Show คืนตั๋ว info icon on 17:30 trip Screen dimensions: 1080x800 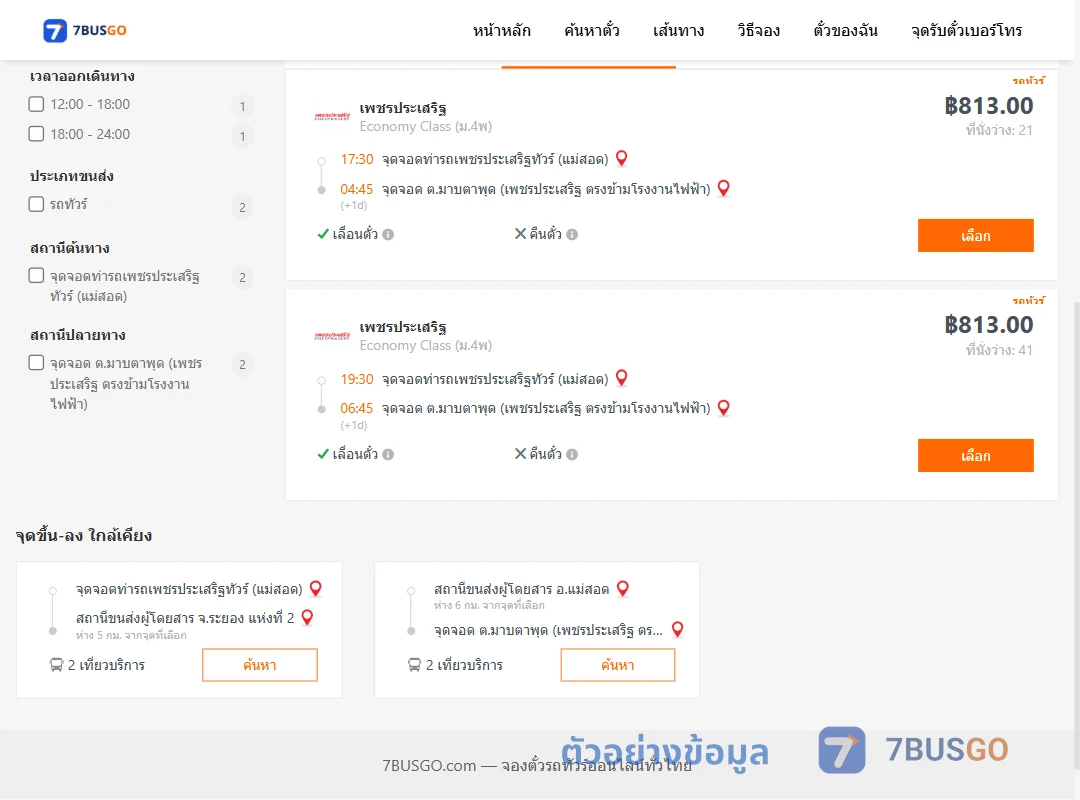pos(572,234)
